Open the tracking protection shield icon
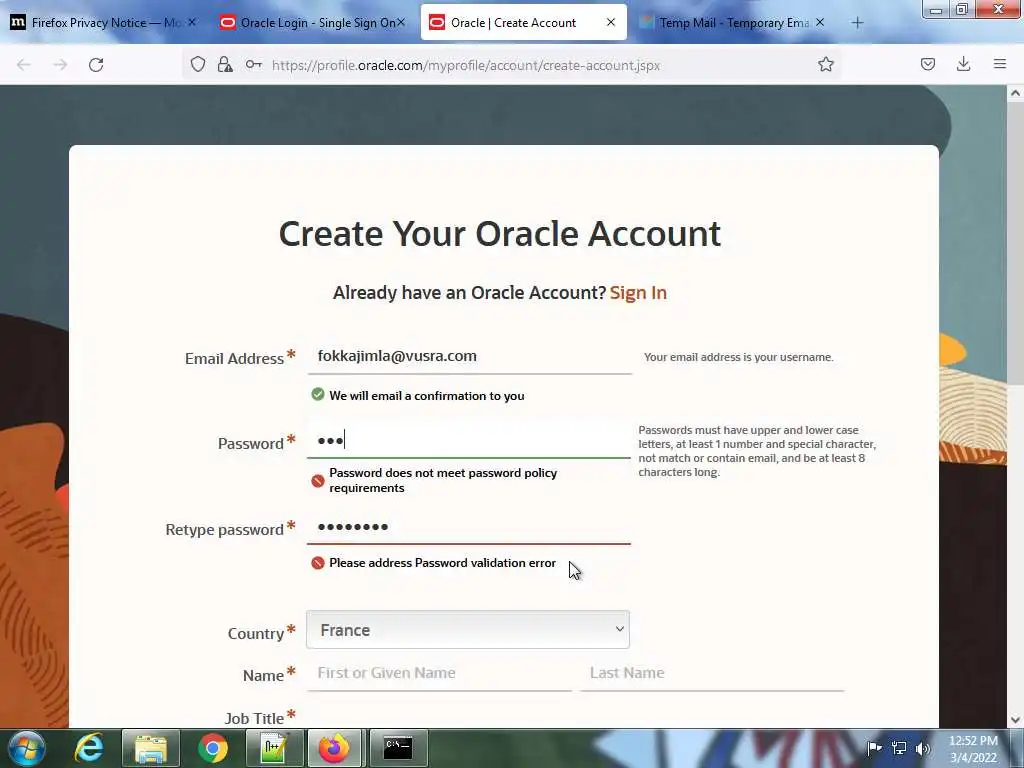This screenshot has height=768, width=1024. pos(198,64)
